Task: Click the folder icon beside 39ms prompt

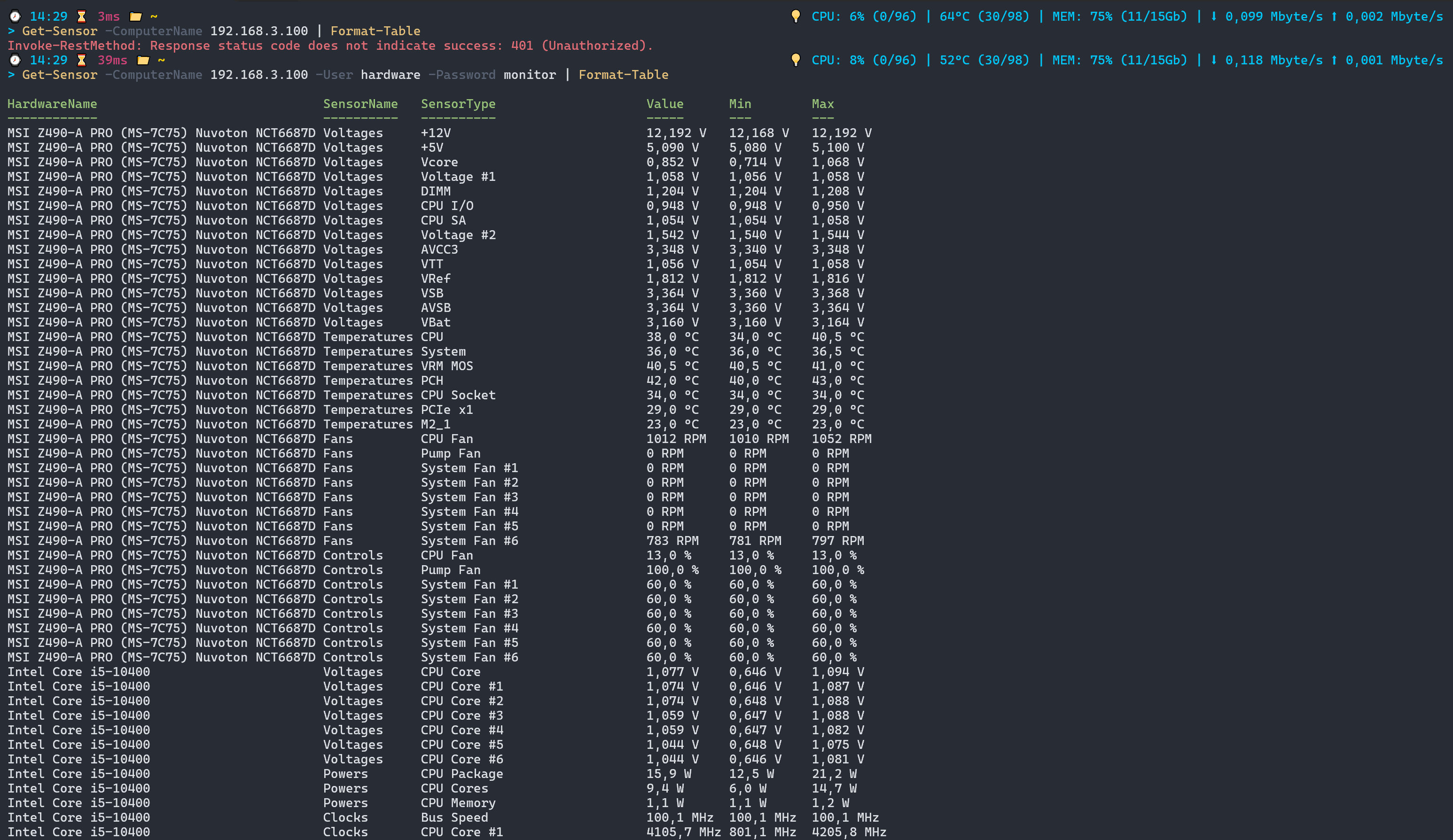Action: pyautogui.click(x=143, y=60)
